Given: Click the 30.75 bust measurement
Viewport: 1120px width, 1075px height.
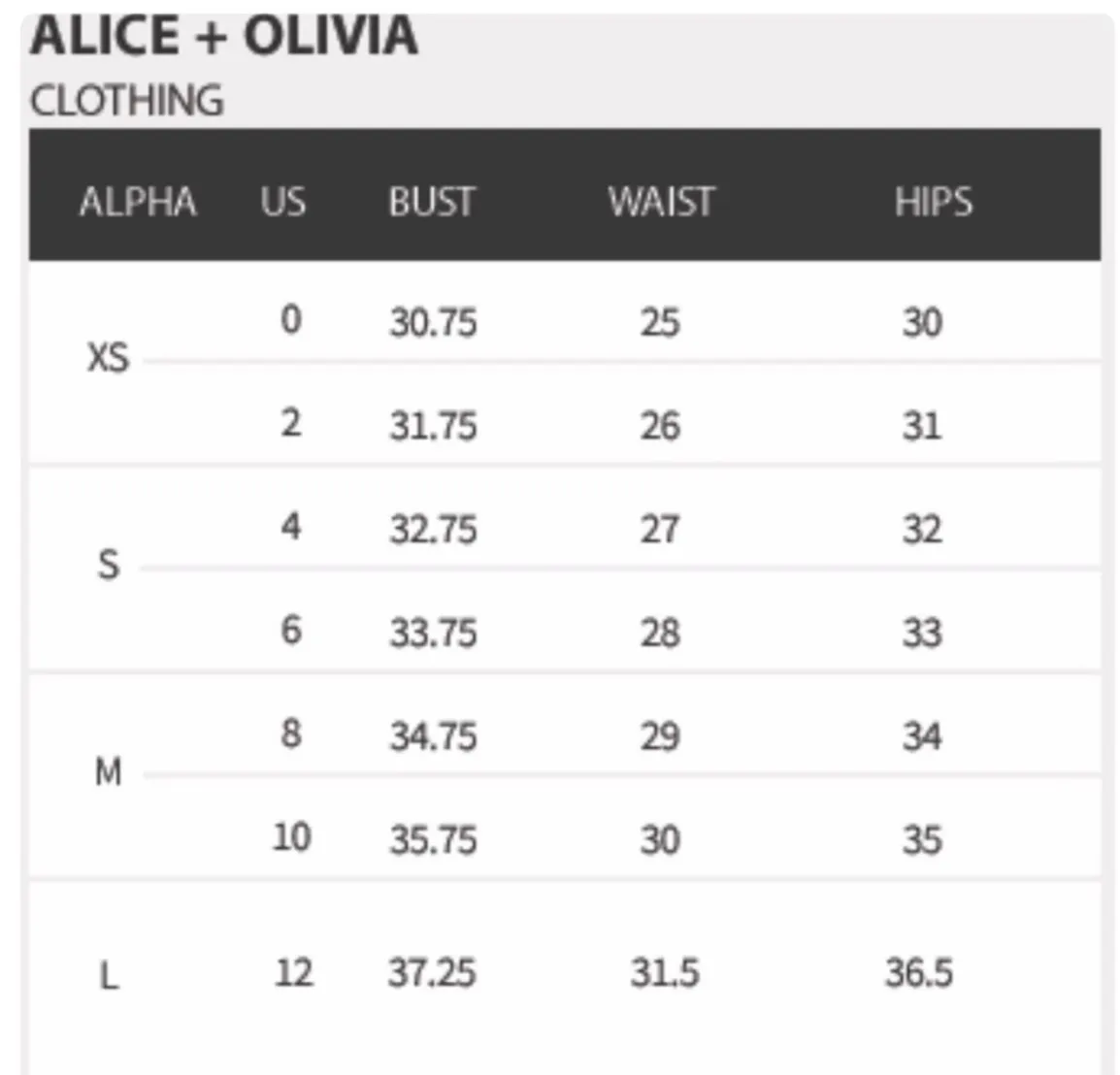Looking at the screenshot, I should click(x=433, y=322).
